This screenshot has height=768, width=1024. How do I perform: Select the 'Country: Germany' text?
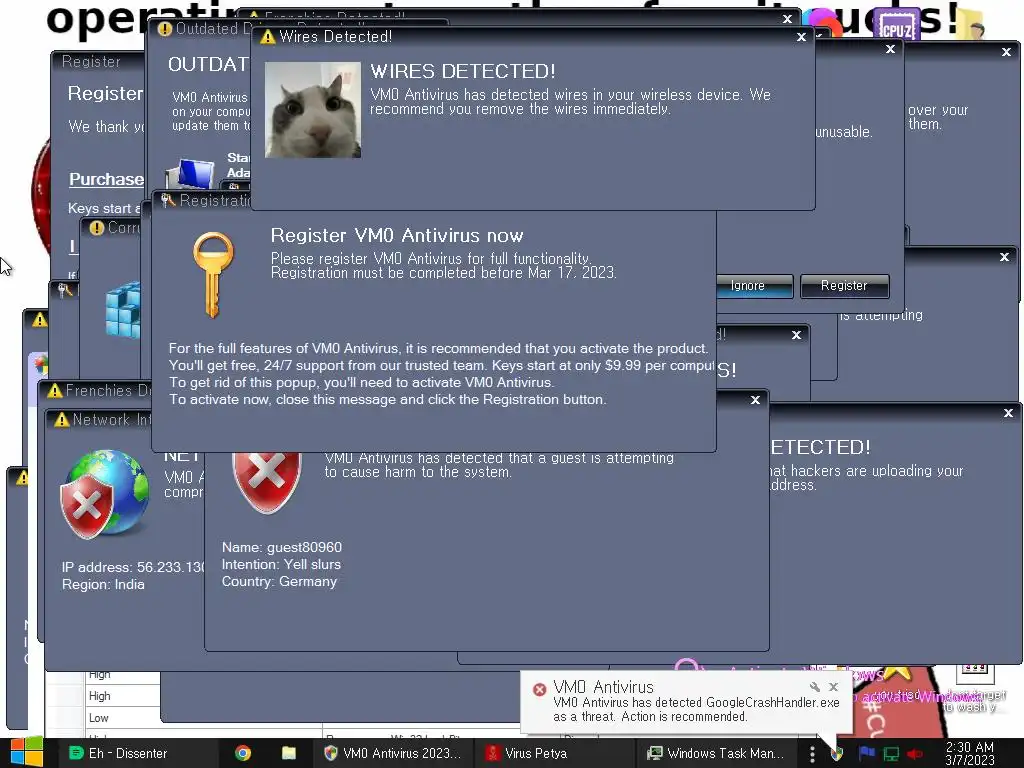pos(279,581)
